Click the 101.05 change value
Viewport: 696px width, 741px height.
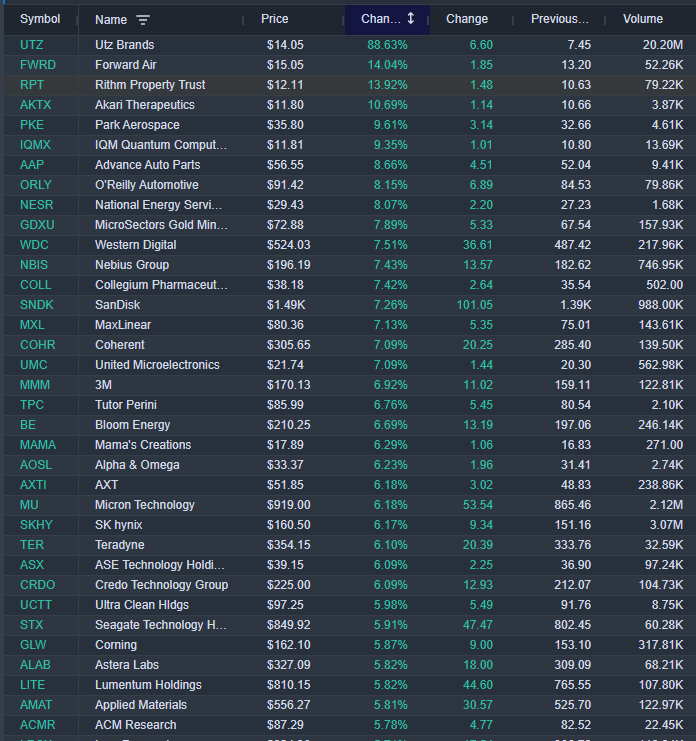click(x=474, y=305)
